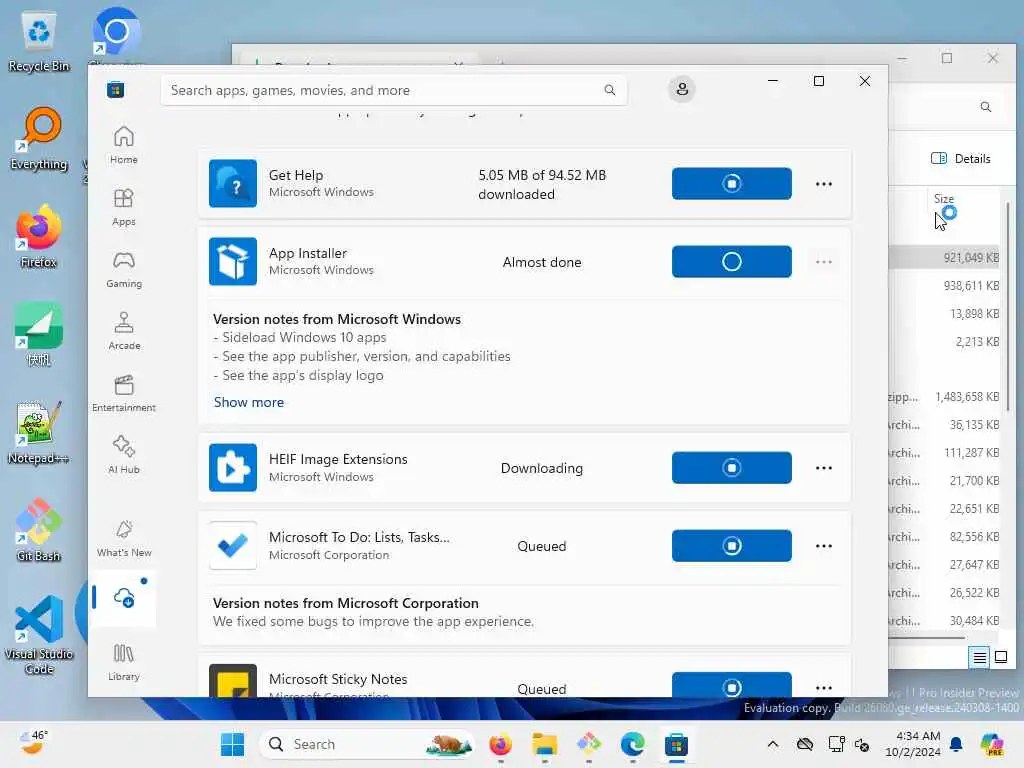Click the HEIF Image Extensions title
The width and height of the screenshot is (1024, 768).
tap(338, 459)
